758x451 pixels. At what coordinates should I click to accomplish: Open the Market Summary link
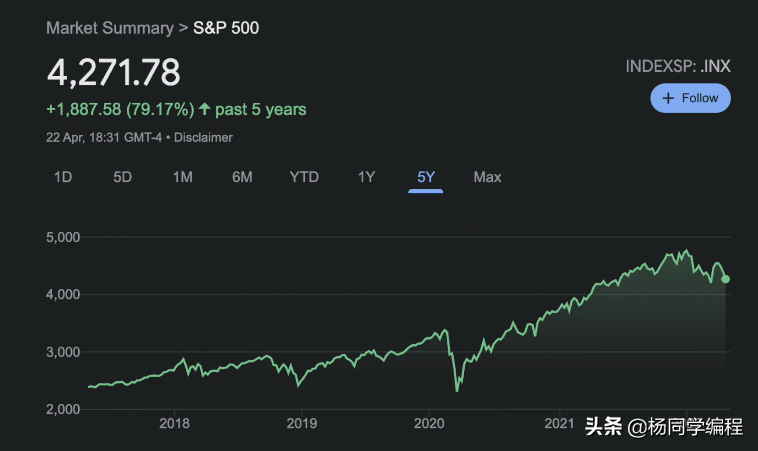[110, 28]
